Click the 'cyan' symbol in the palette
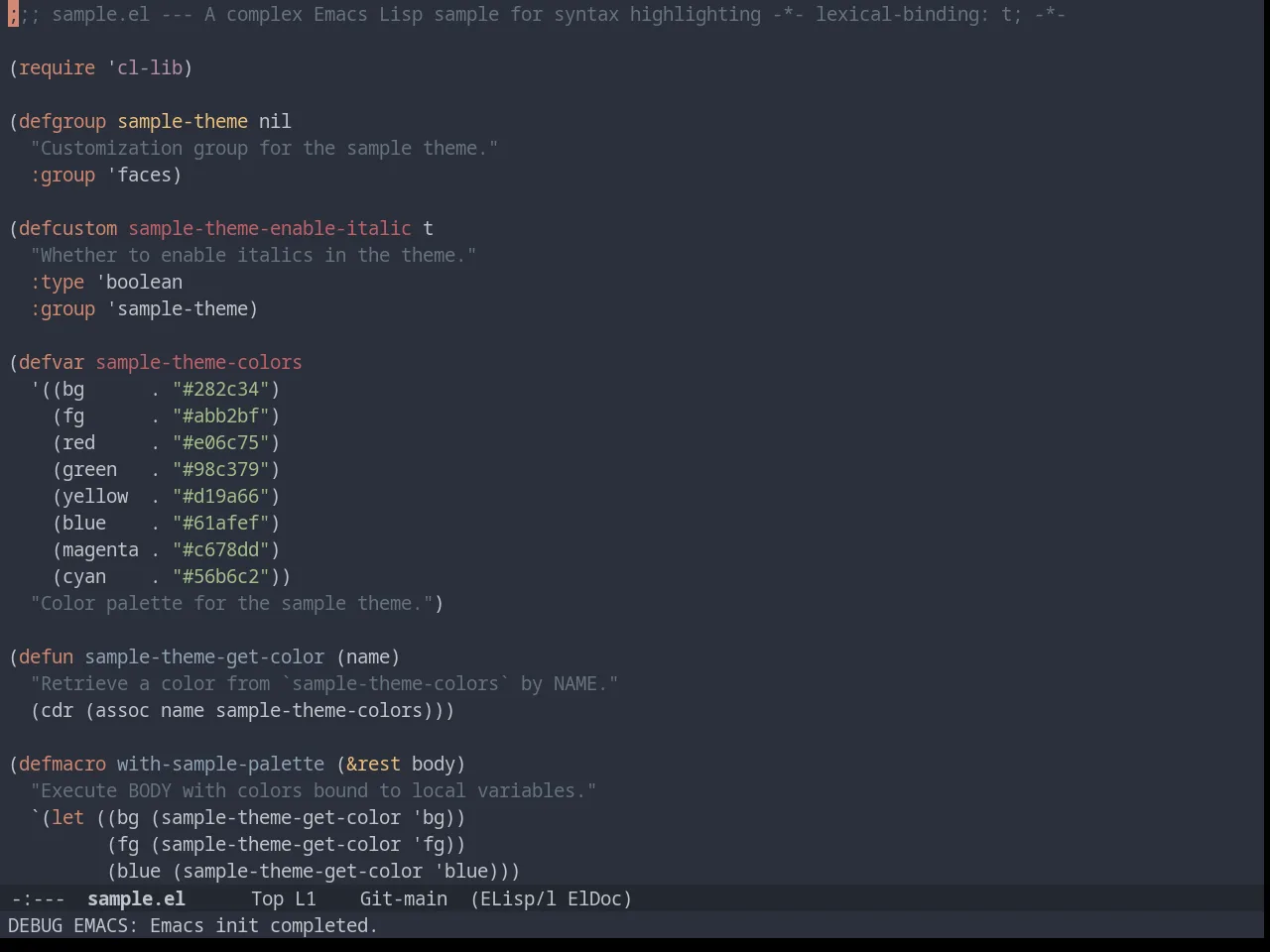Screen dimensions: 1270x952 84,576
